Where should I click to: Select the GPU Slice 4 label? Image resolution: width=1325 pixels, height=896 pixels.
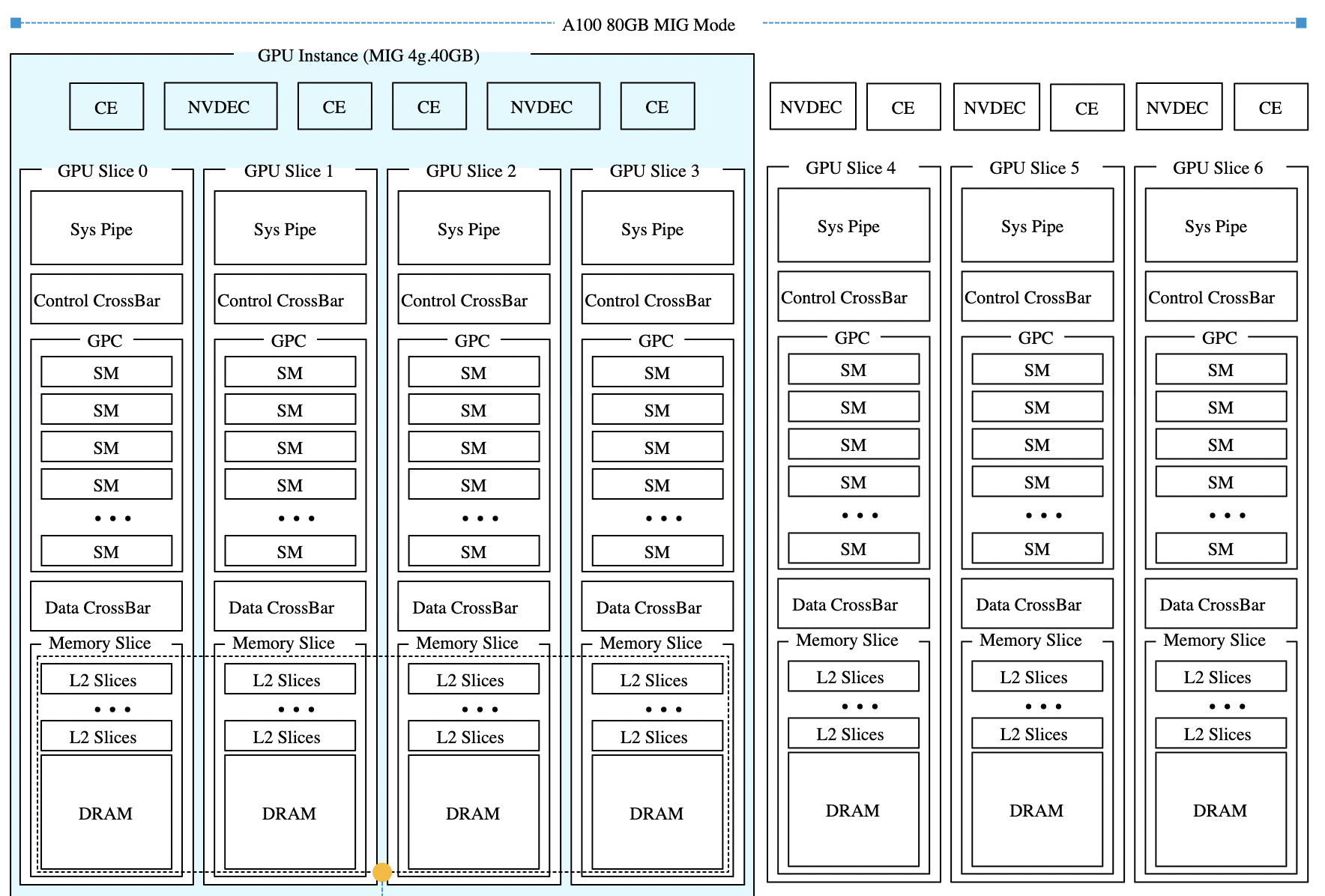[850, 168]
